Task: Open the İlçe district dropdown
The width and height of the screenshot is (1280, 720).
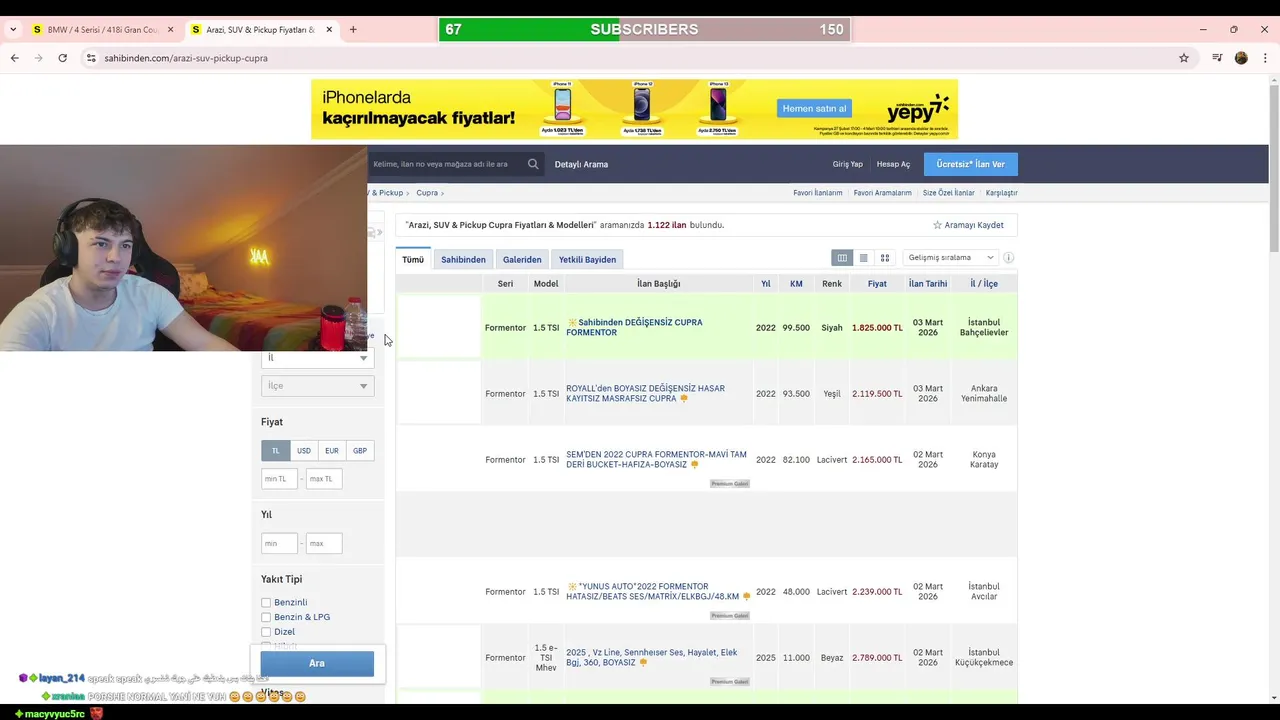Action: click(317, 386)
